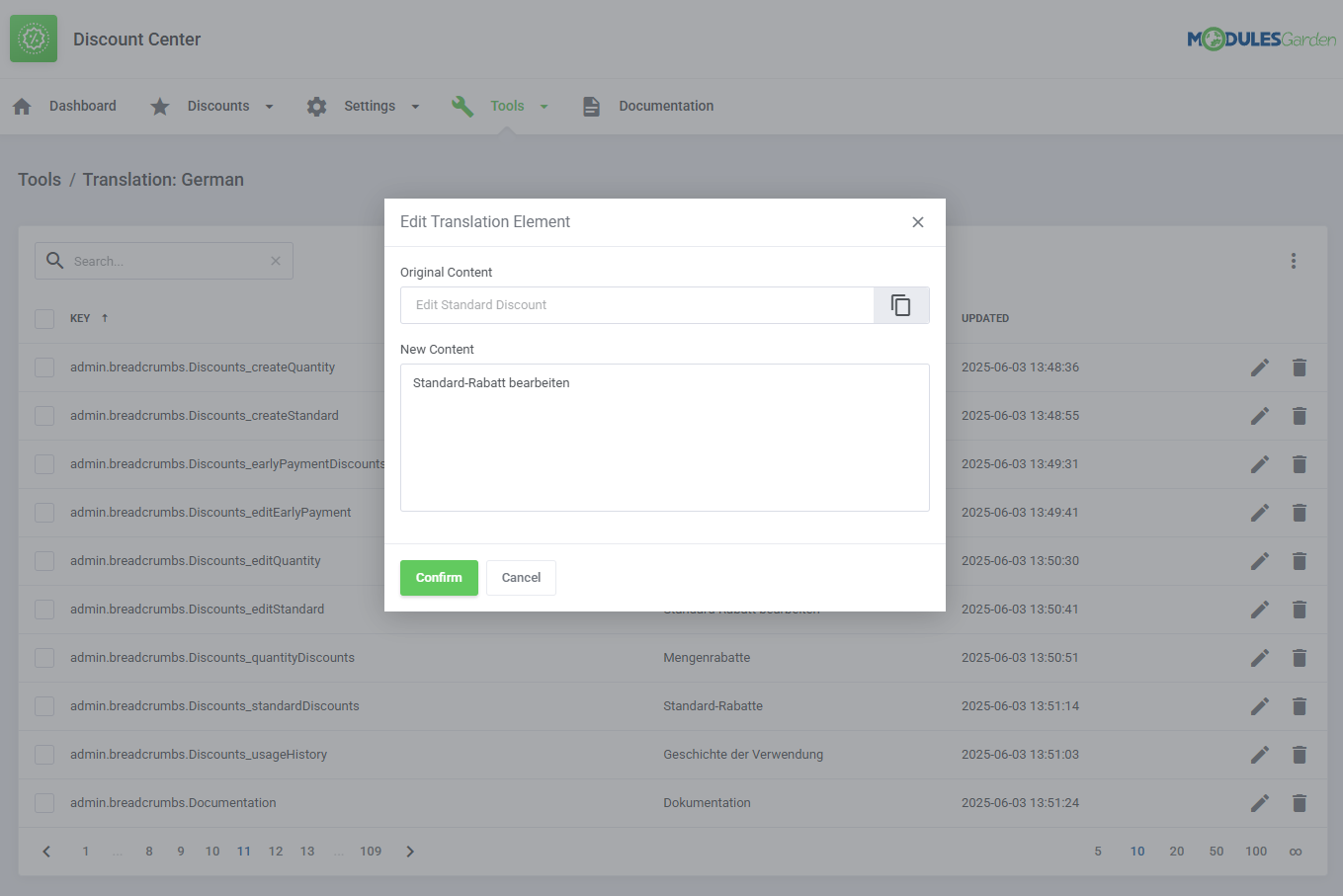The height and width of the screenshot is (896, 1343).
Task: Cancel the translation edit
Action: pos(521,578)
